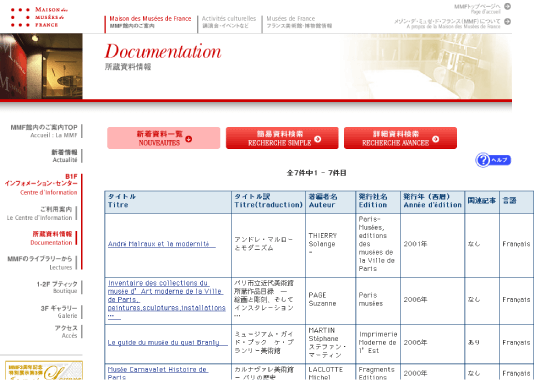Click the promotional banner thumbnail at bottom left
This screenshot has width=540, height=380.
pos(44,370)
